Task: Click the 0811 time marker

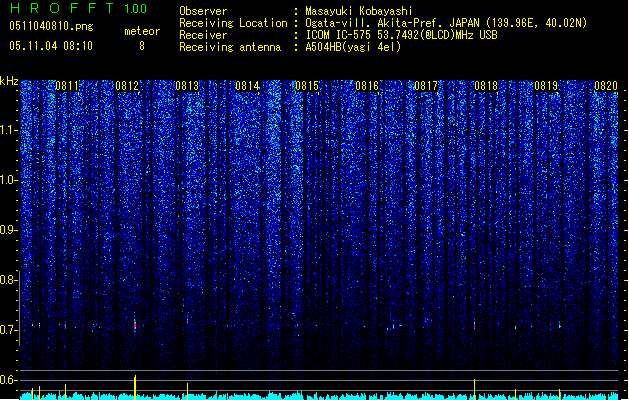Action: coord(67,85)
